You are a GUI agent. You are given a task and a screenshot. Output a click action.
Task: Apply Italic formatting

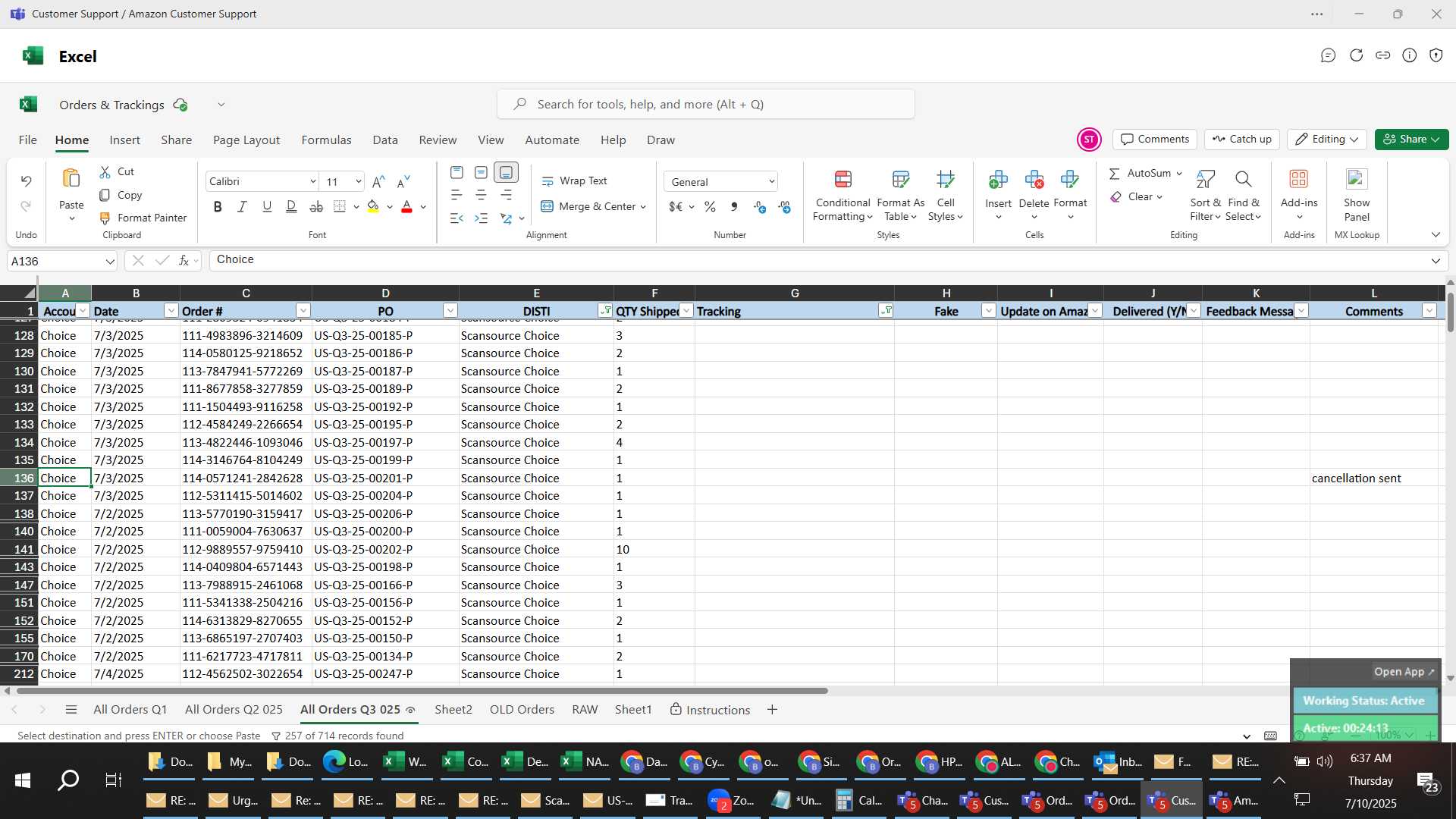(242, 206)
